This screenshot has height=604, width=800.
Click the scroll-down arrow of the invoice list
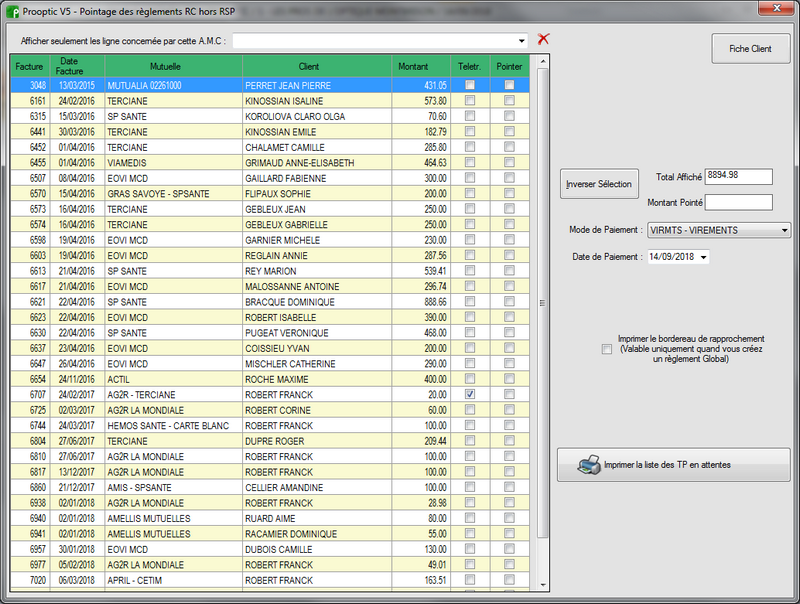point(543,585)
